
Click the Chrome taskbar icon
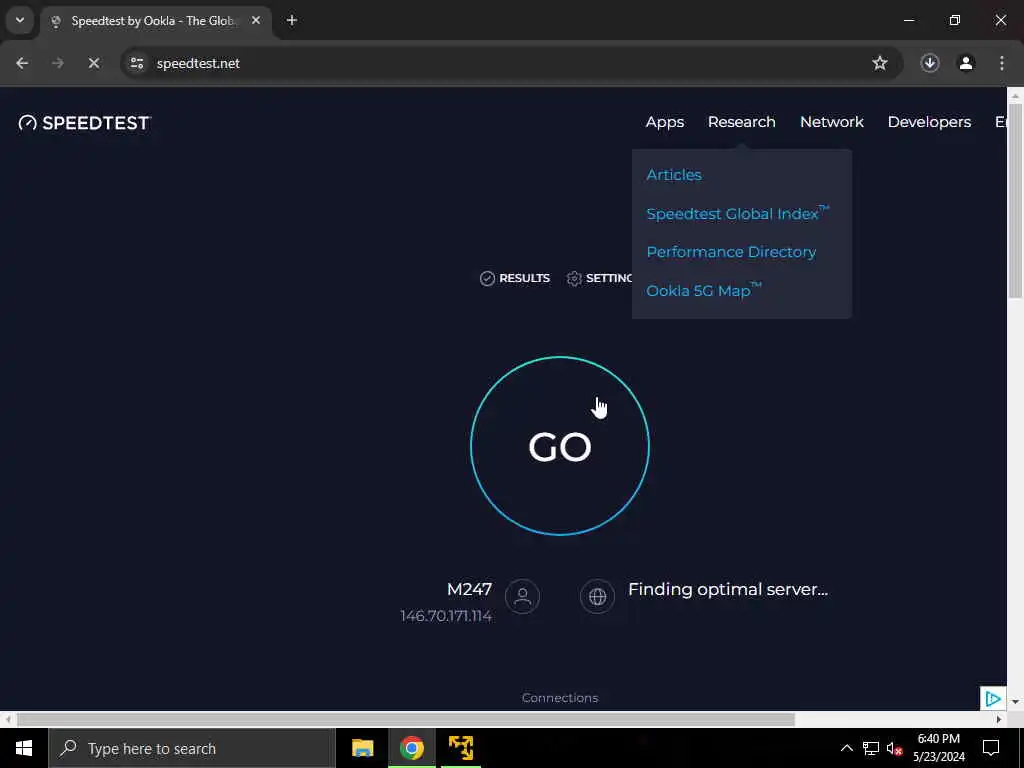tap(411, 748)
